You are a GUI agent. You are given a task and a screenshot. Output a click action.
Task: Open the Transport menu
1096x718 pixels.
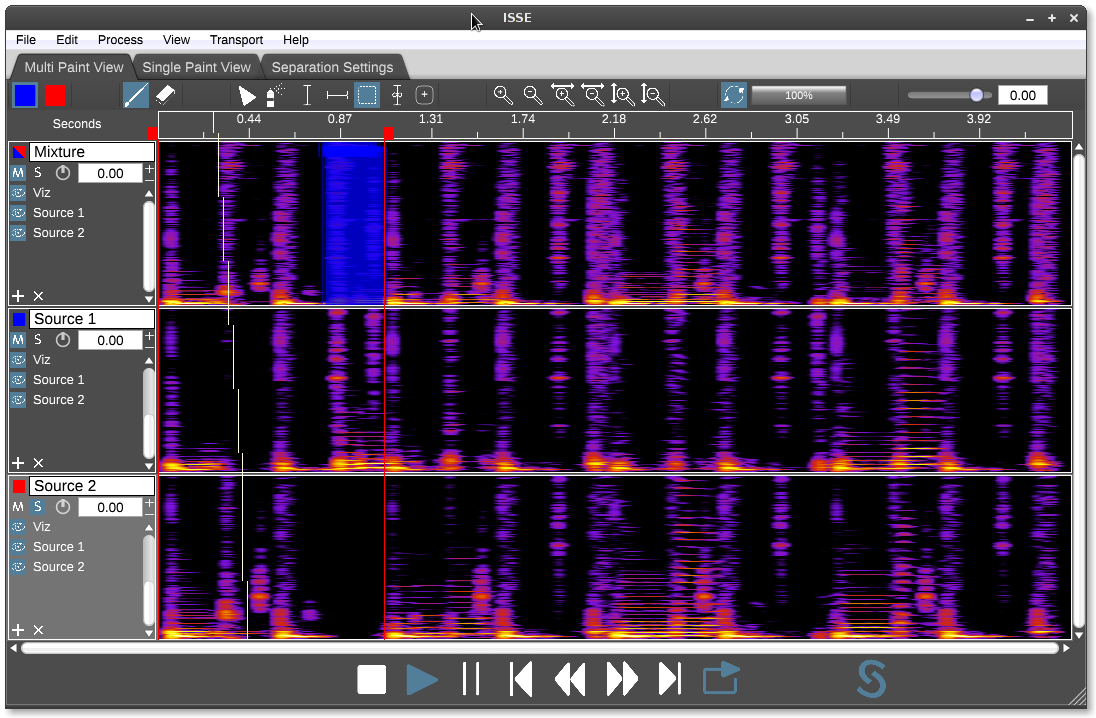(x=236, y=40)
